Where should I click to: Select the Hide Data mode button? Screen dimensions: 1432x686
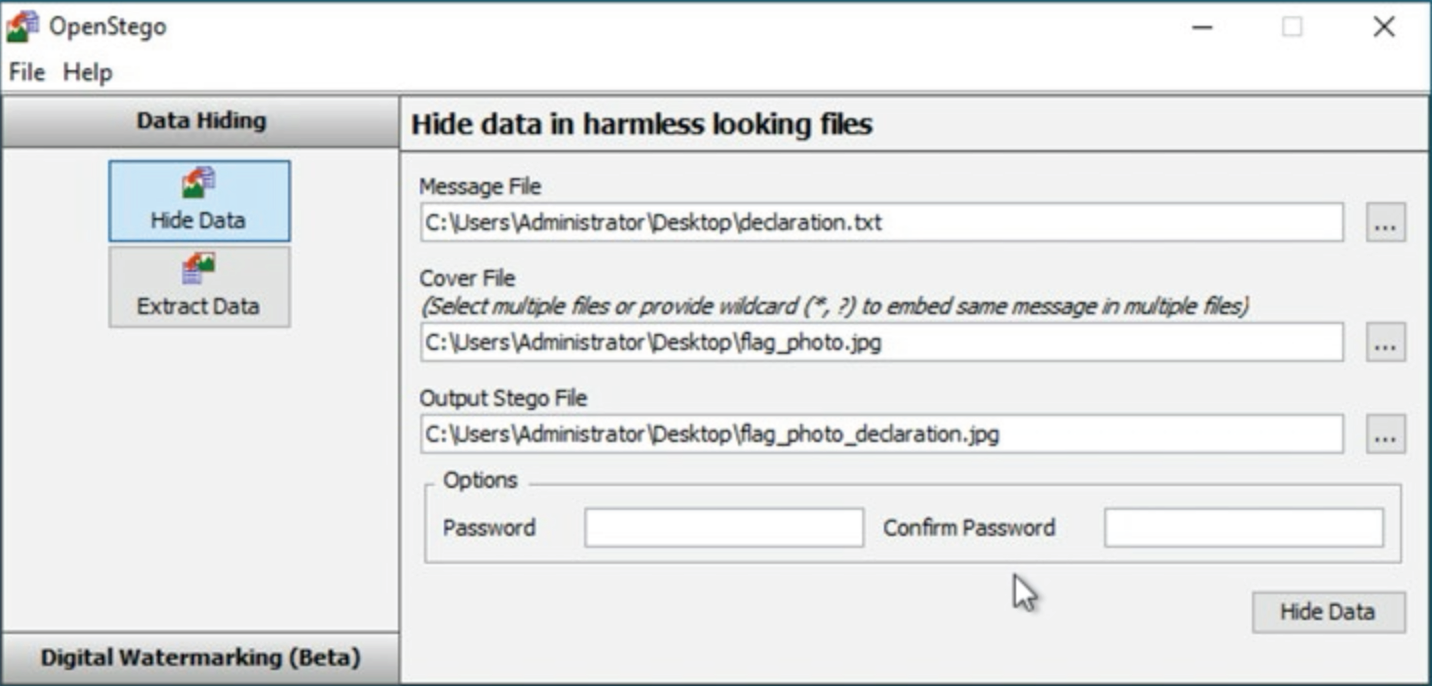point(199,201)
